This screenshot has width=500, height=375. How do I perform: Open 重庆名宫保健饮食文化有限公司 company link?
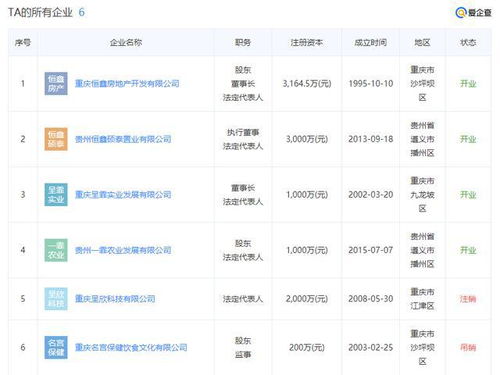click(x=131, y=347)
